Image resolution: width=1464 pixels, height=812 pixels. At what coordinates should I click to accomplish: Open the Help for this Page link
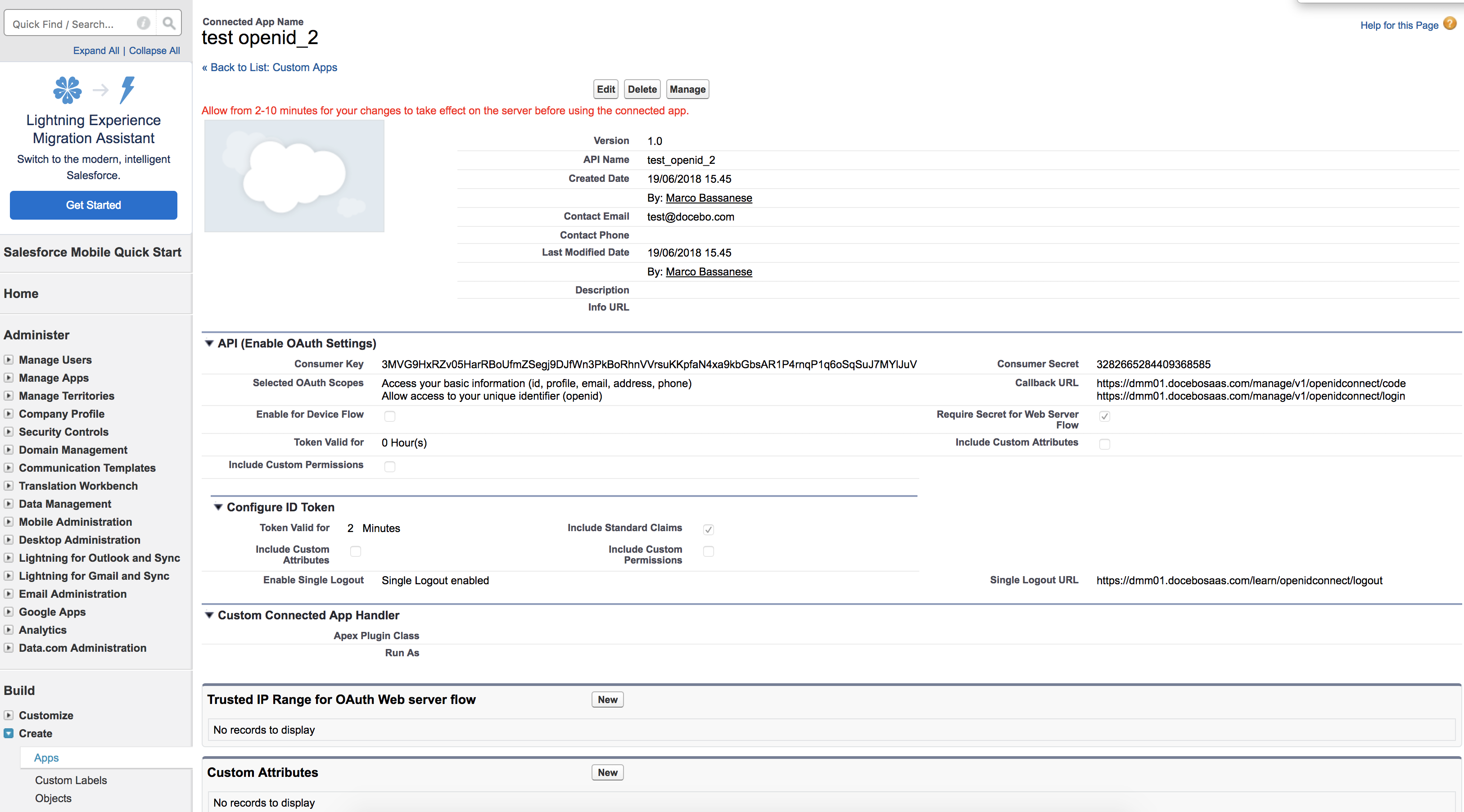coord(1399,25)
